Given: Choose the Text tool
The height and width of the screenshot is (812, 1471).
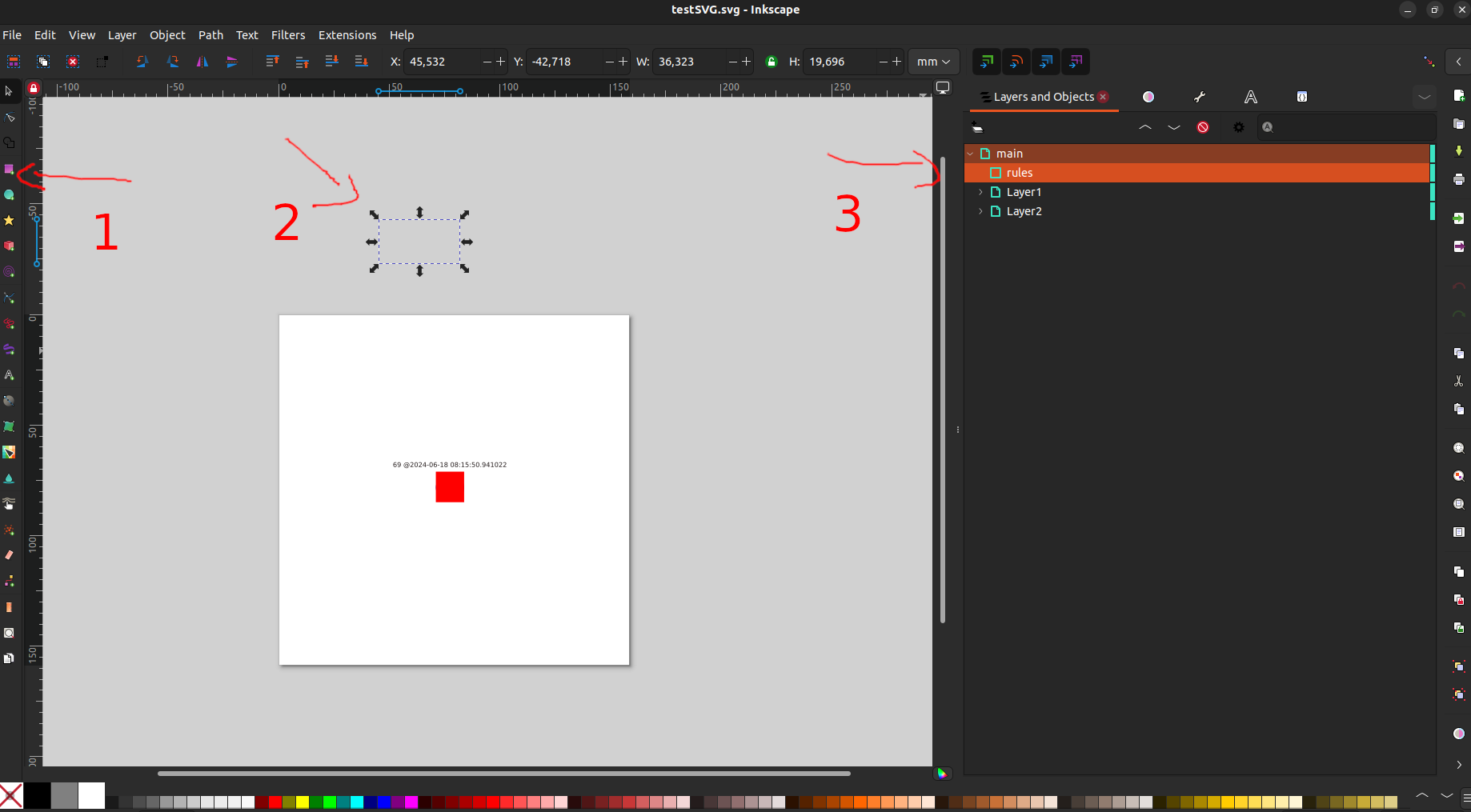Looking at the screenshot, I should 10,375.
